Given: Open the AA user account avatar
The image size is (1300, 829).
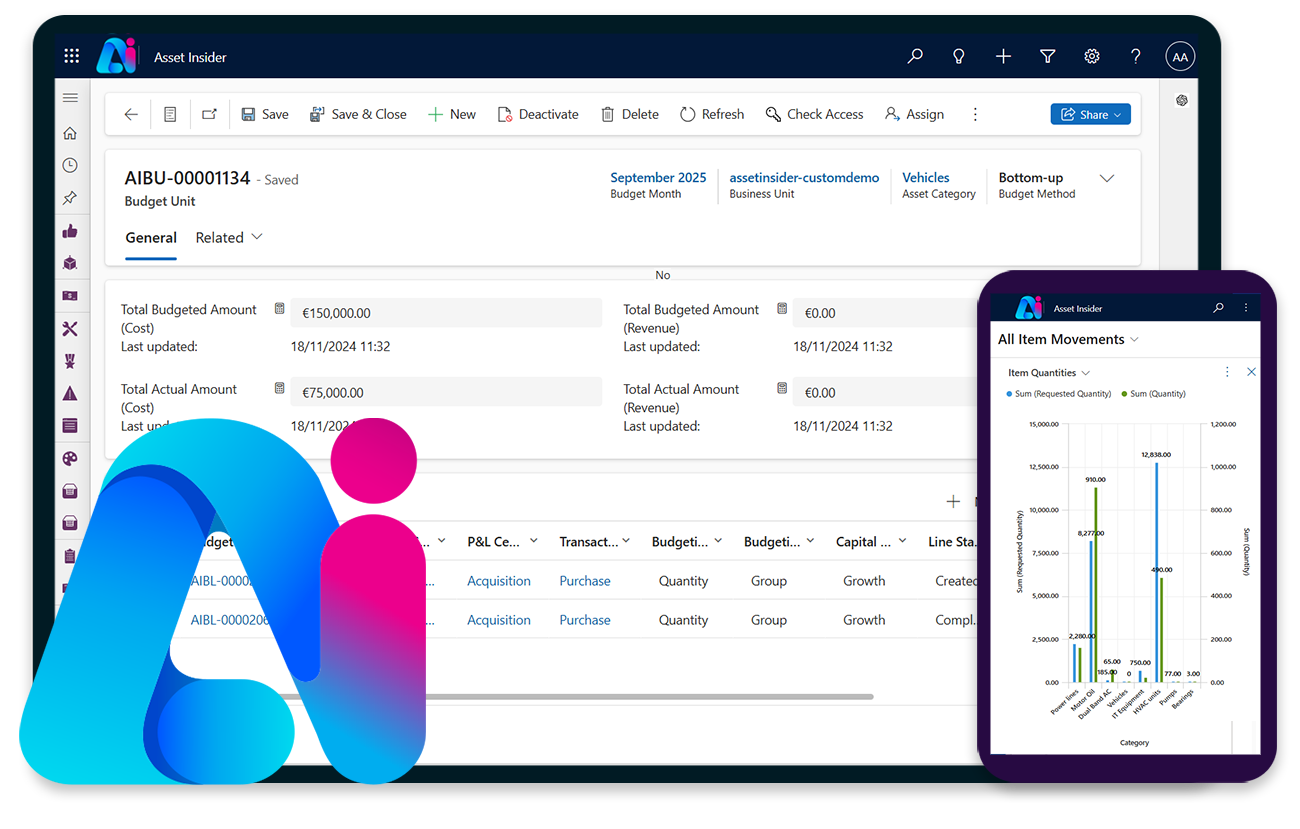Looking at the screenshot, I should (x=1180, y=57).
